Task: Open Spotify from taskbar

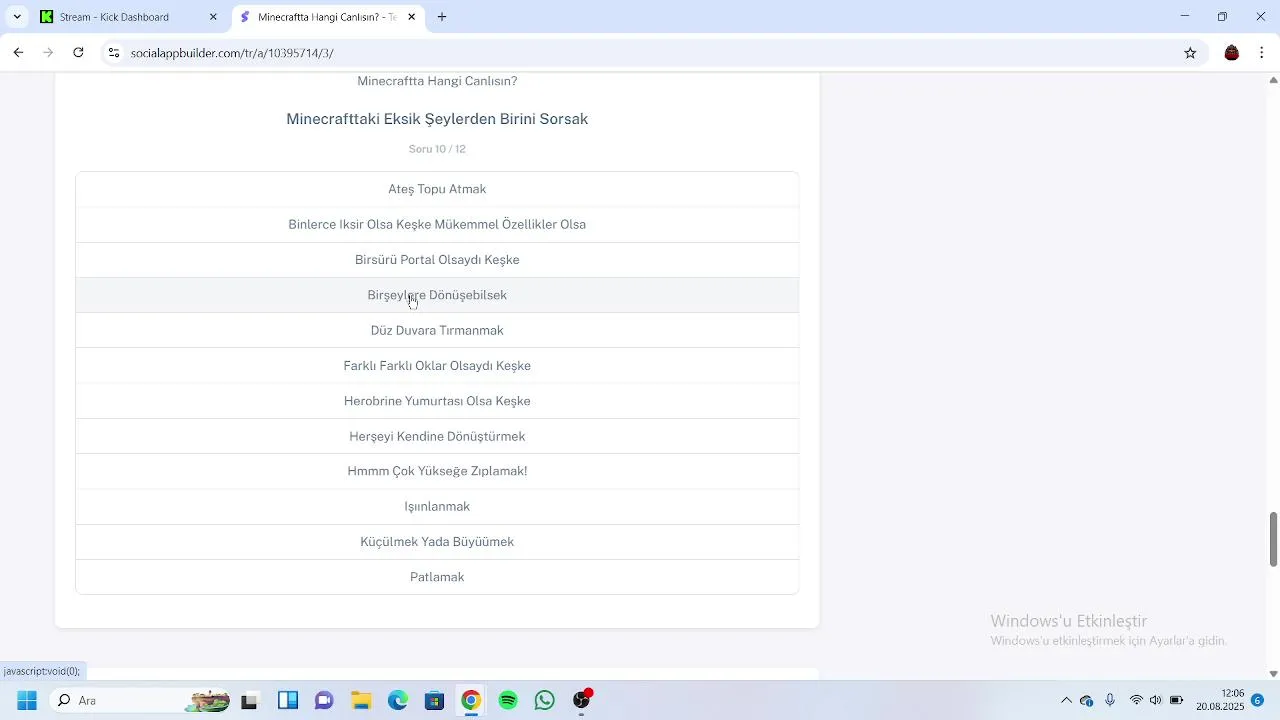Action: pos(508,700)
